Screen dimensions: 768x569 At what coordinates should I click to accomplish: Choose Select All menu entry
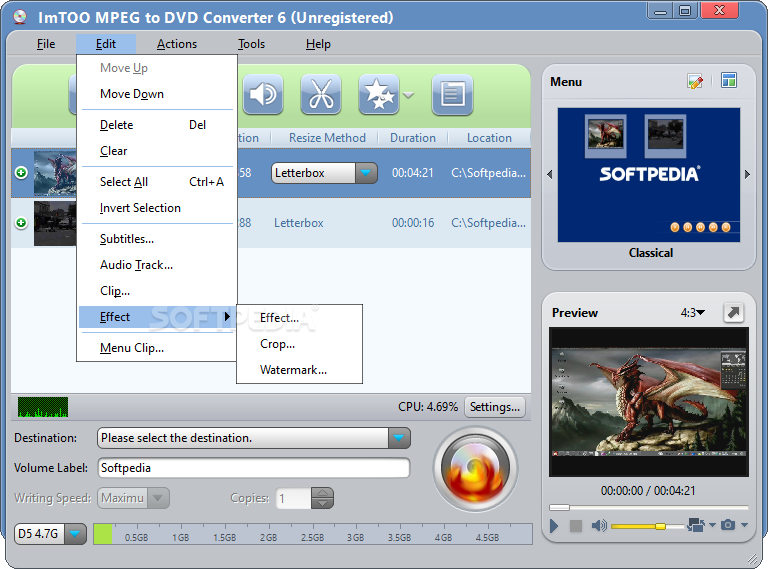(x=157, y=182)
